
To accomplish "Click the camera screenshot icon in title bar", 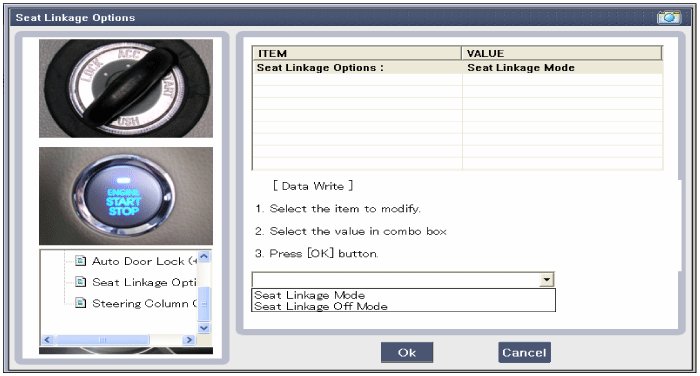I will pos(668,17).
